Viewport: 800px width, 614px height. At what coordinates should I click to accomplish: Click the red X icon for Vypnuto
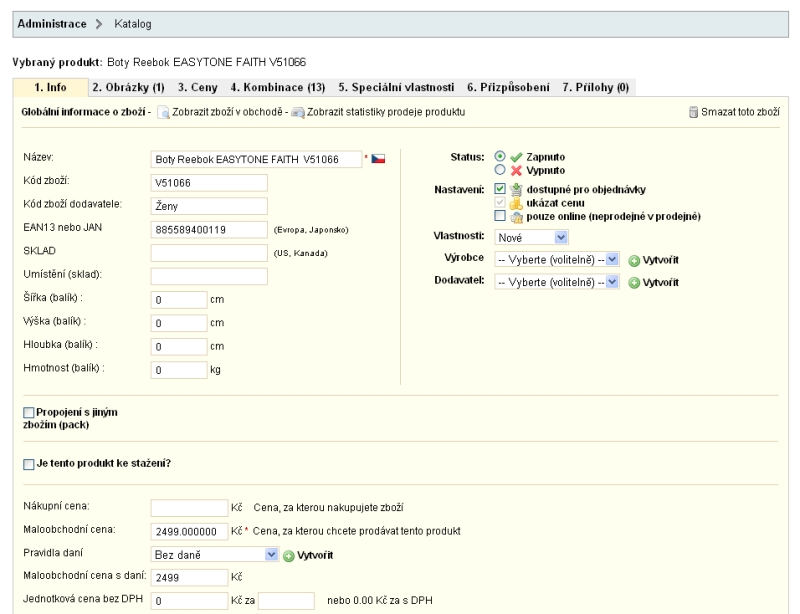(517, 170)
